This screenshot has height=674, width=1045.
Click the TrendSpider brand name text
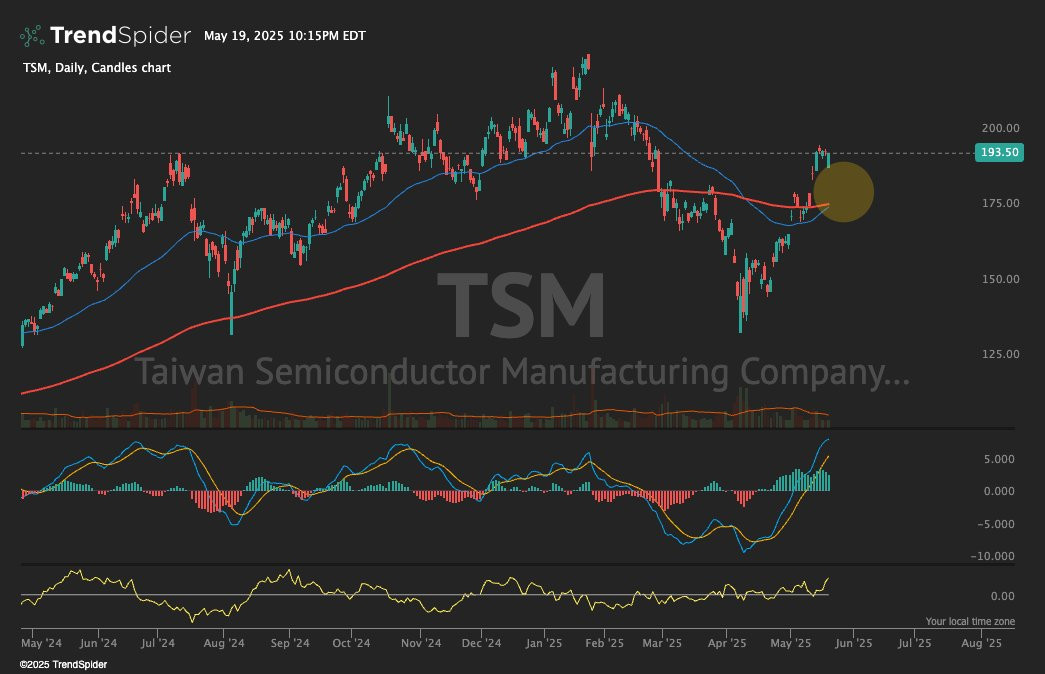[x=121, y=35]
